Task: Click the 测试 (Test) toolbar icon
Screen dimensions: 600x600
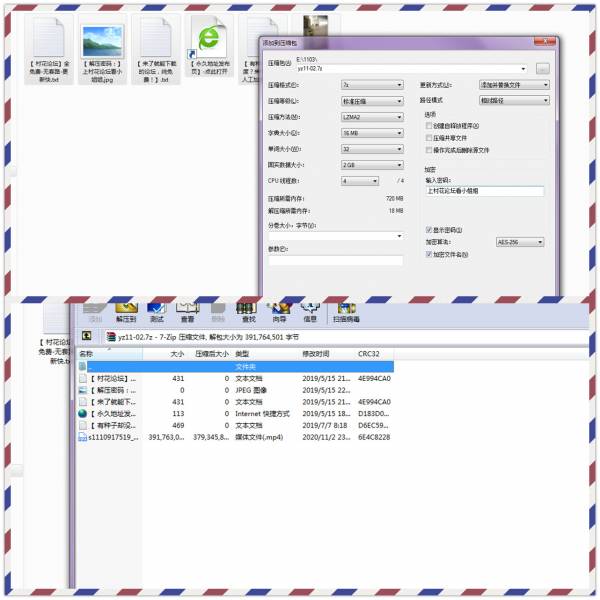Action: (x=157, y=311)
